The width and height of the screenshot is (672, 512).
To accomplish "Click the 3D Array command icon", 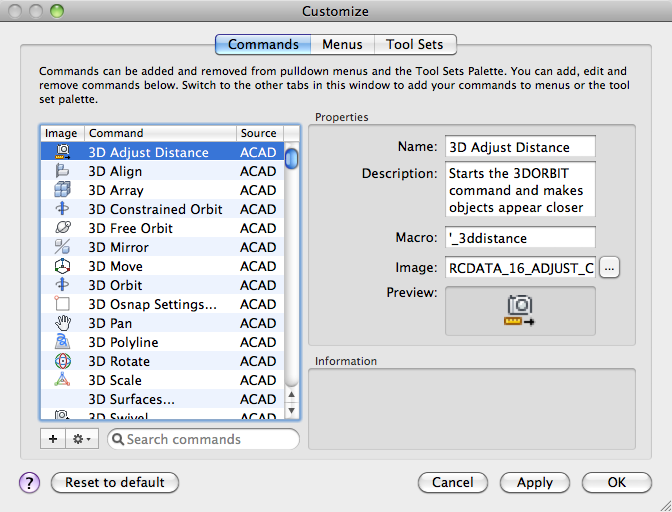I will coord(62,190).
